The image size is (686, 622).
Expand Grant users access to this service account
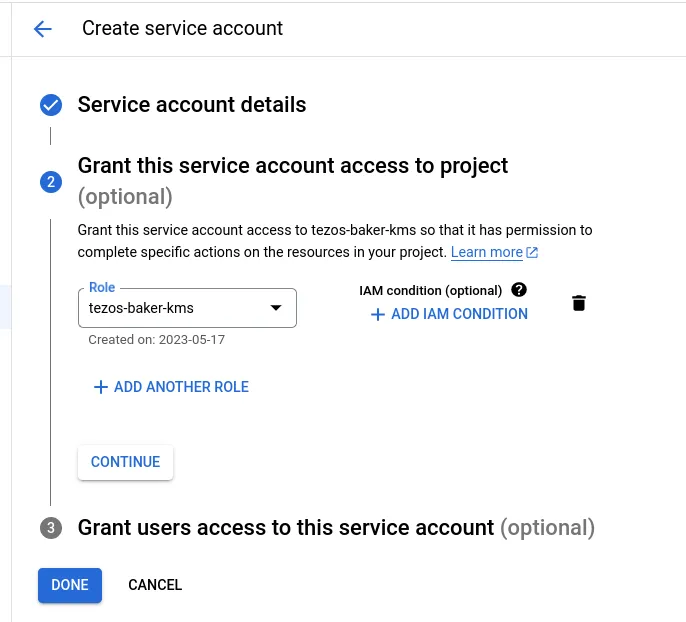point(286,527)
